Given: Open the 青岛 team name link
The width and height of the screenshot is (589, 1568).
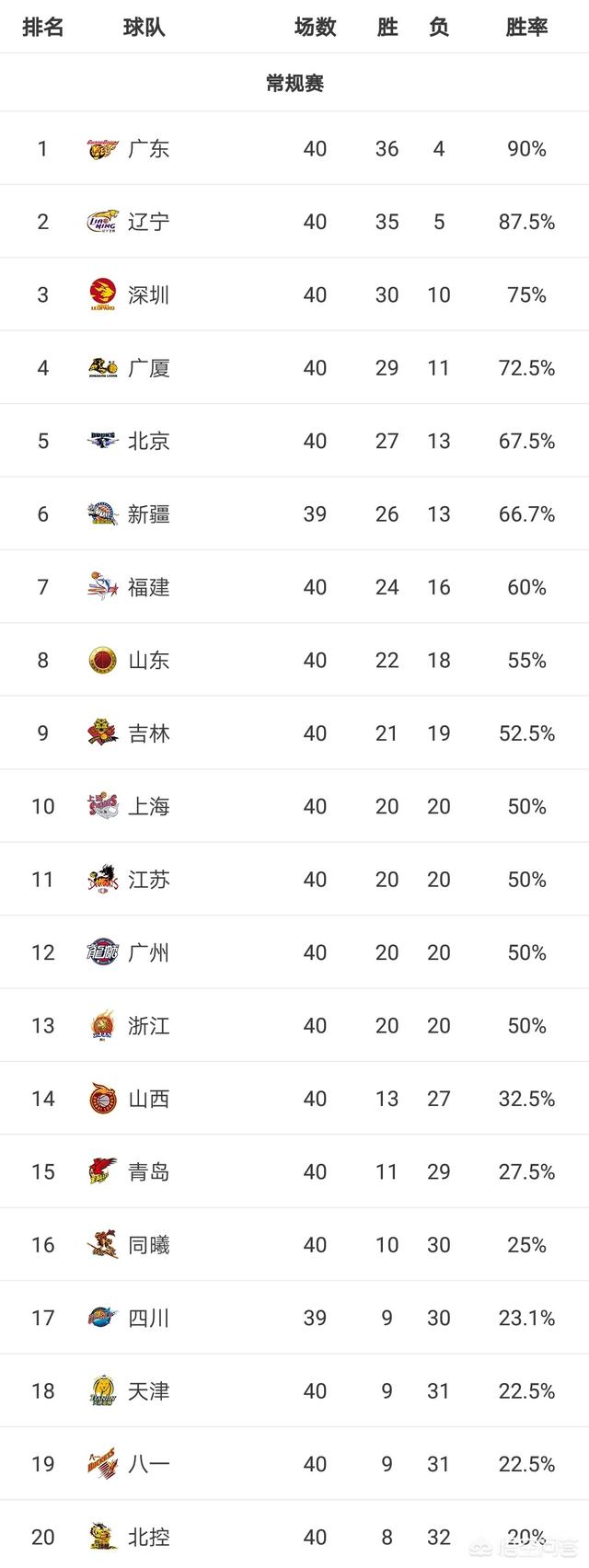Looking at the screenshot, I should click(149, 1171).
